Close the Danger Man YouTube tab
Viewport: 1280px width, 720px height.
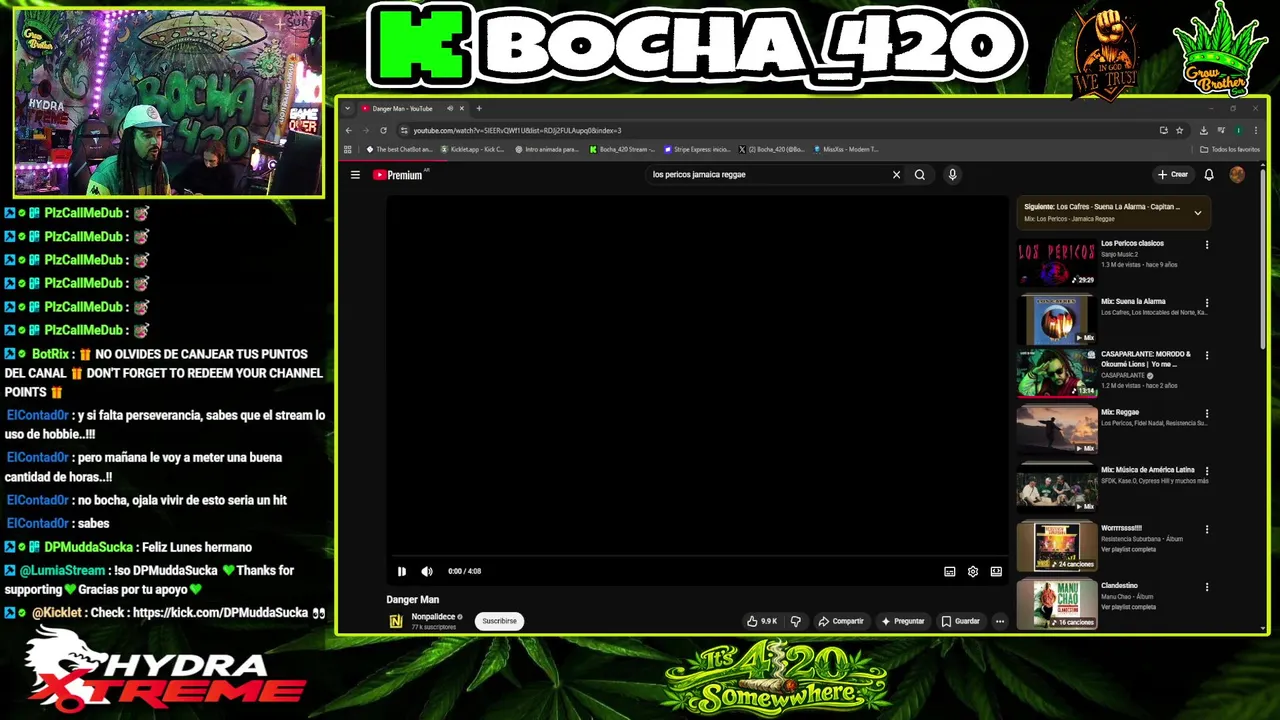pos(462,108)
